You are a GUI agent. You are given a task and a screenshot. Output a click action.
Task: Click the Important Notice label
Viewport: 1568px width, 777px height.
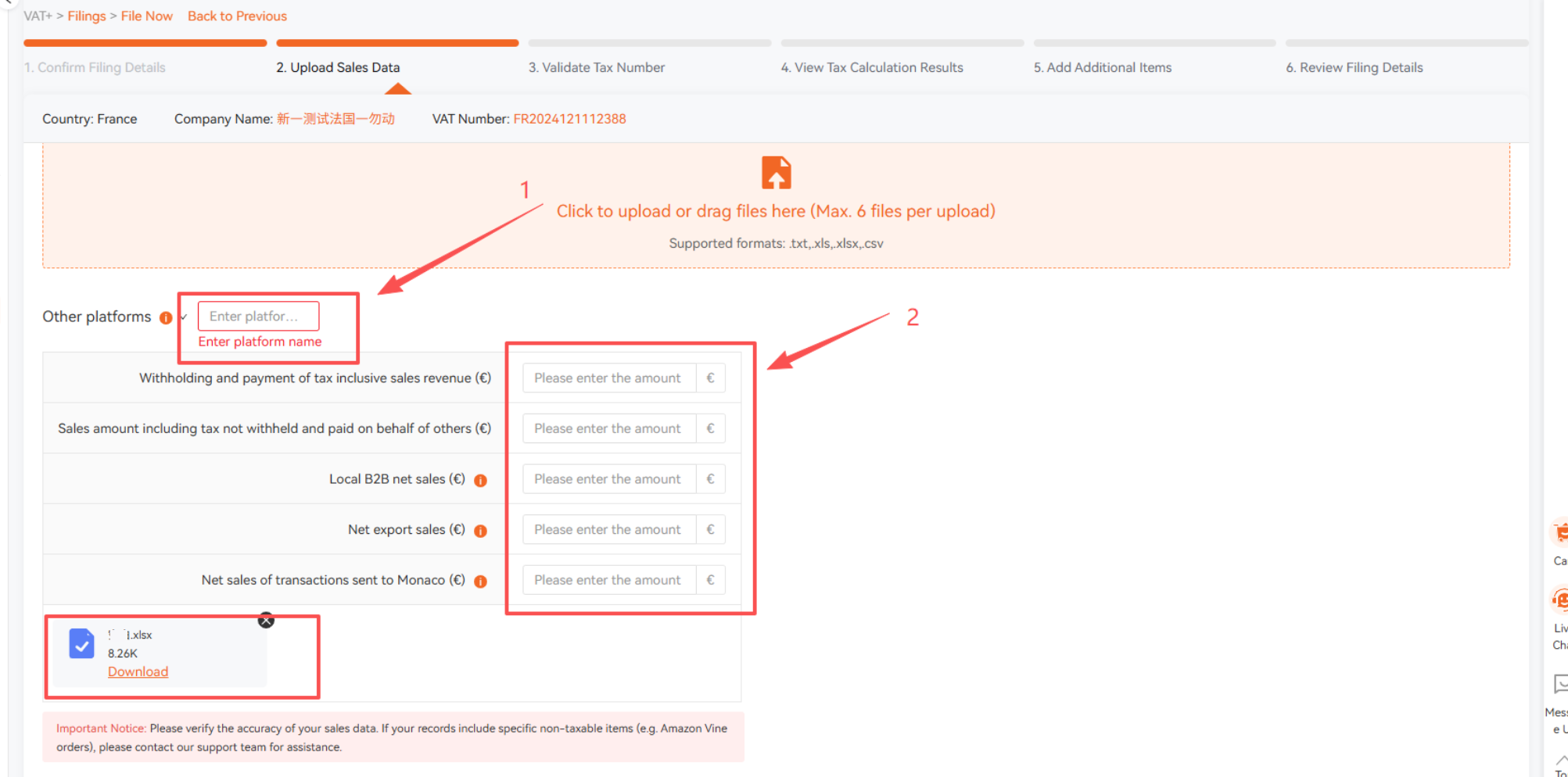coord(101,729)
